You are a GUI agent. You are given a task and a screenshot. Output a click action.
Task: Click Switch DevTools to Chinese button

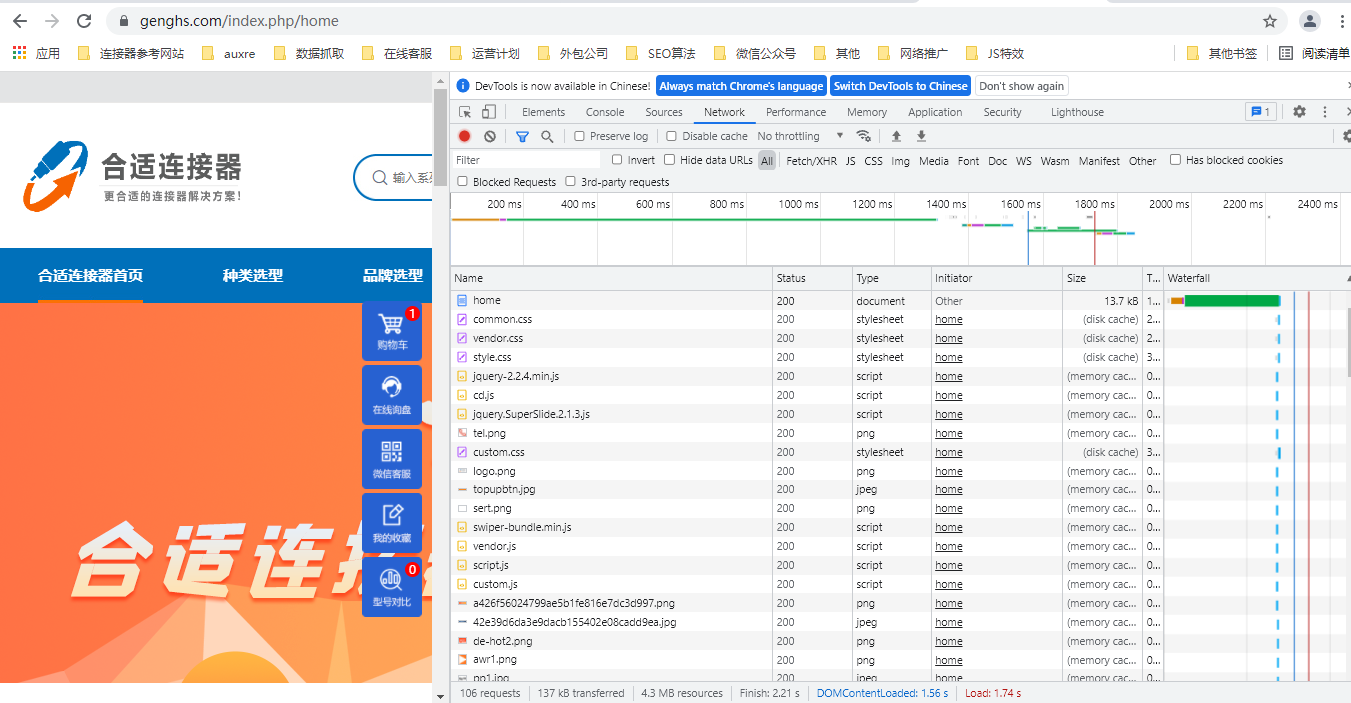pos(901,86)
